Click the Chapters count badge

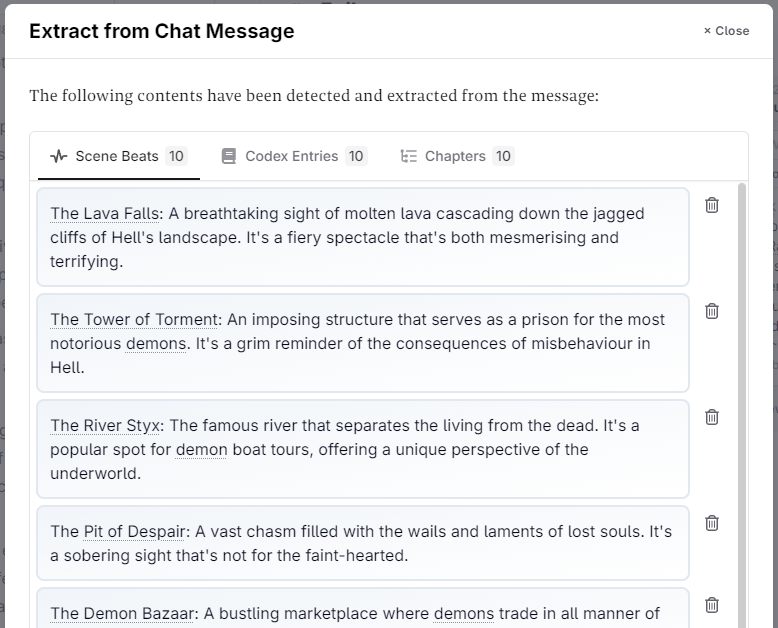503,156
